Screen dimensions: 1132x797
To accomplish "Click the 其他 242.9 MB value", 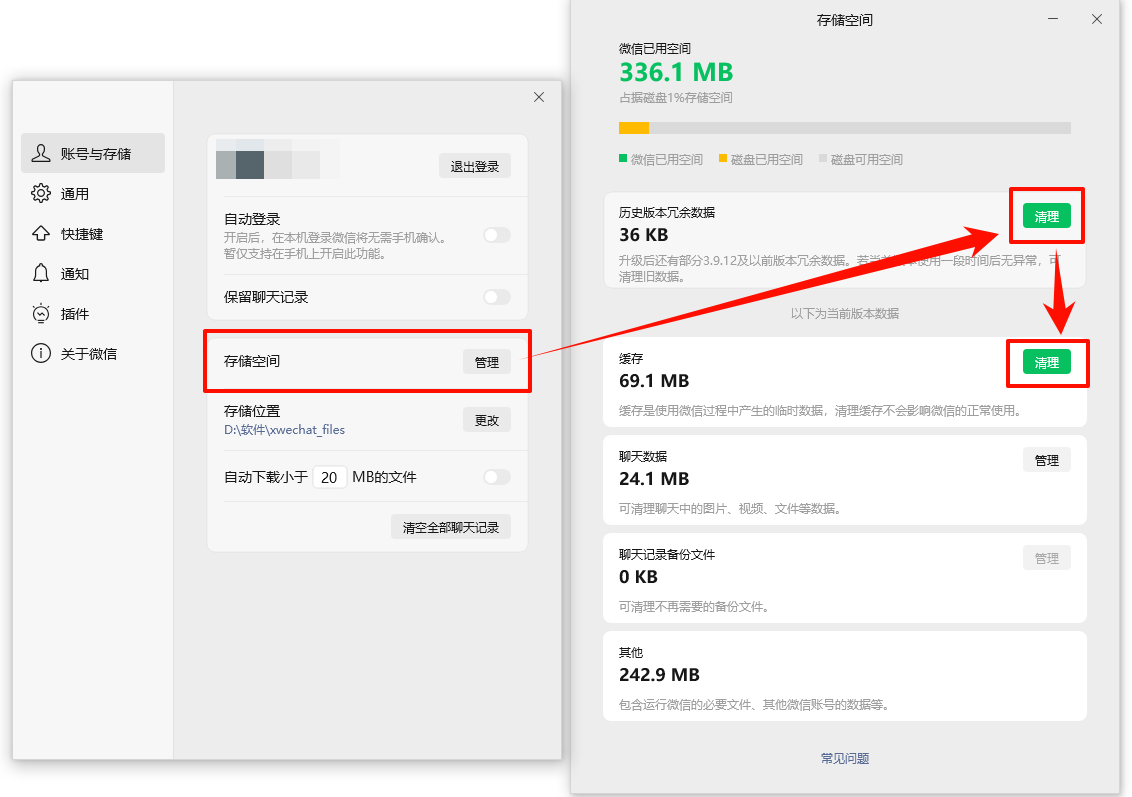I will [659, 674].
